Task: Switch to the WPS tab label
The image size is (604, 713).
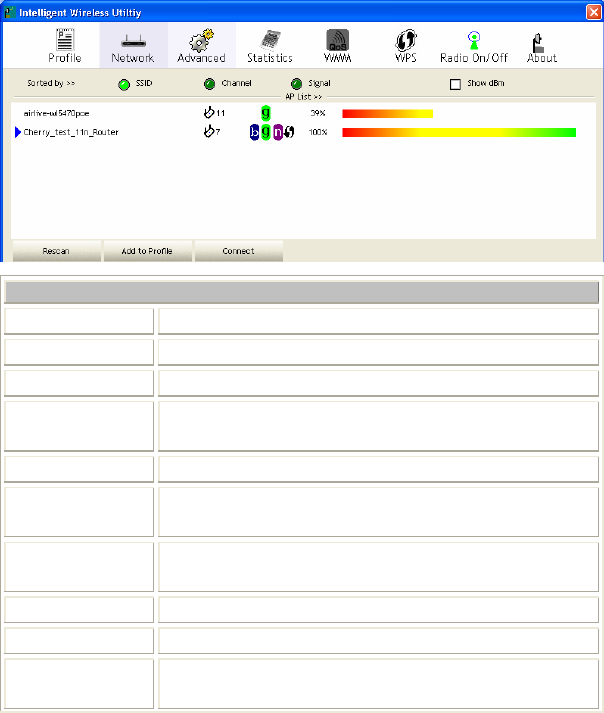Action: (406, 58)
